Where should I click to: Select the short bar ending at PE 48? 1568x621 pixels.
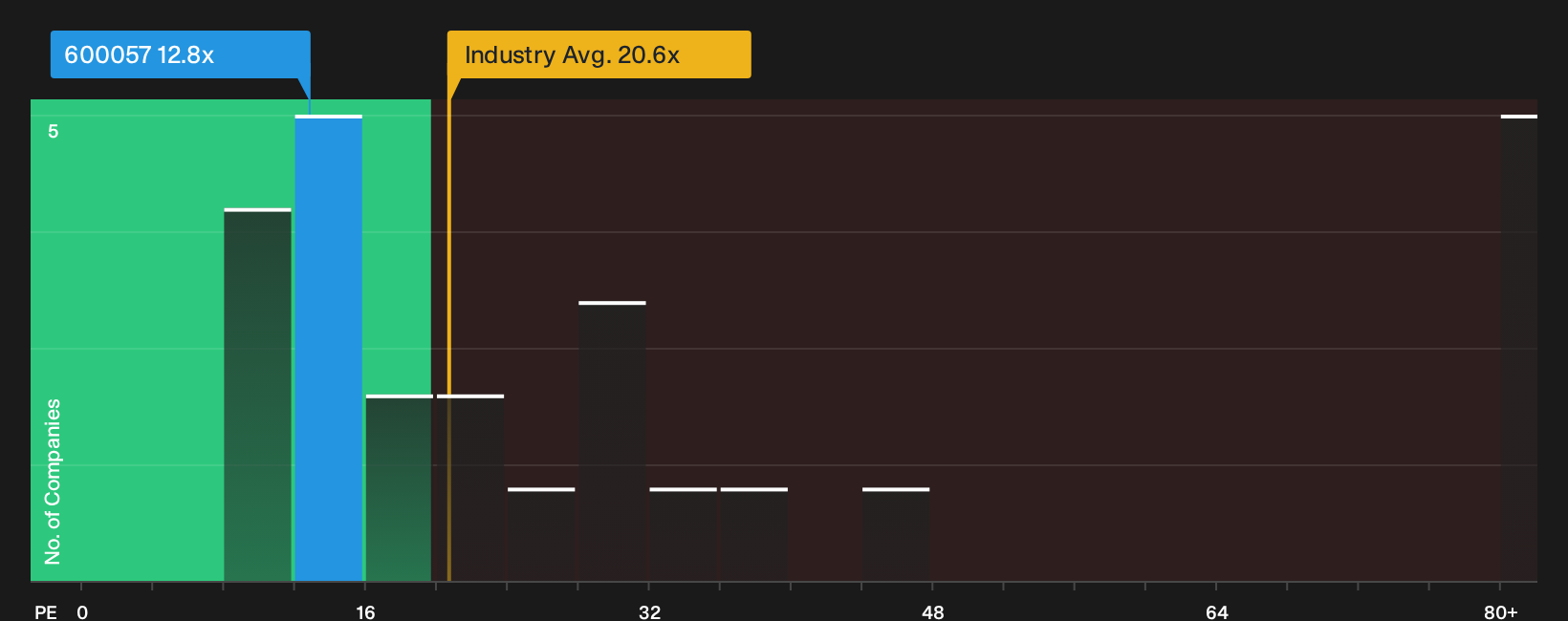896,534
